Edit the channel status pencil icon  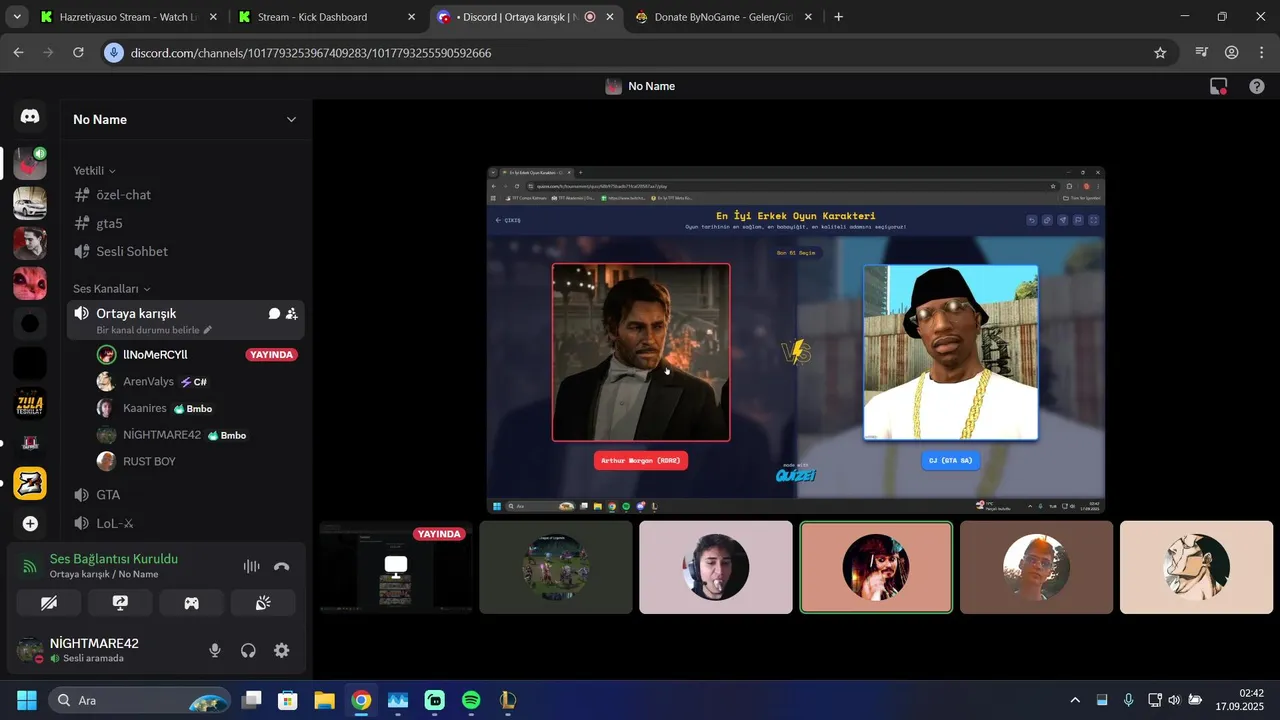pyautogui.click(x=208, y=330)
